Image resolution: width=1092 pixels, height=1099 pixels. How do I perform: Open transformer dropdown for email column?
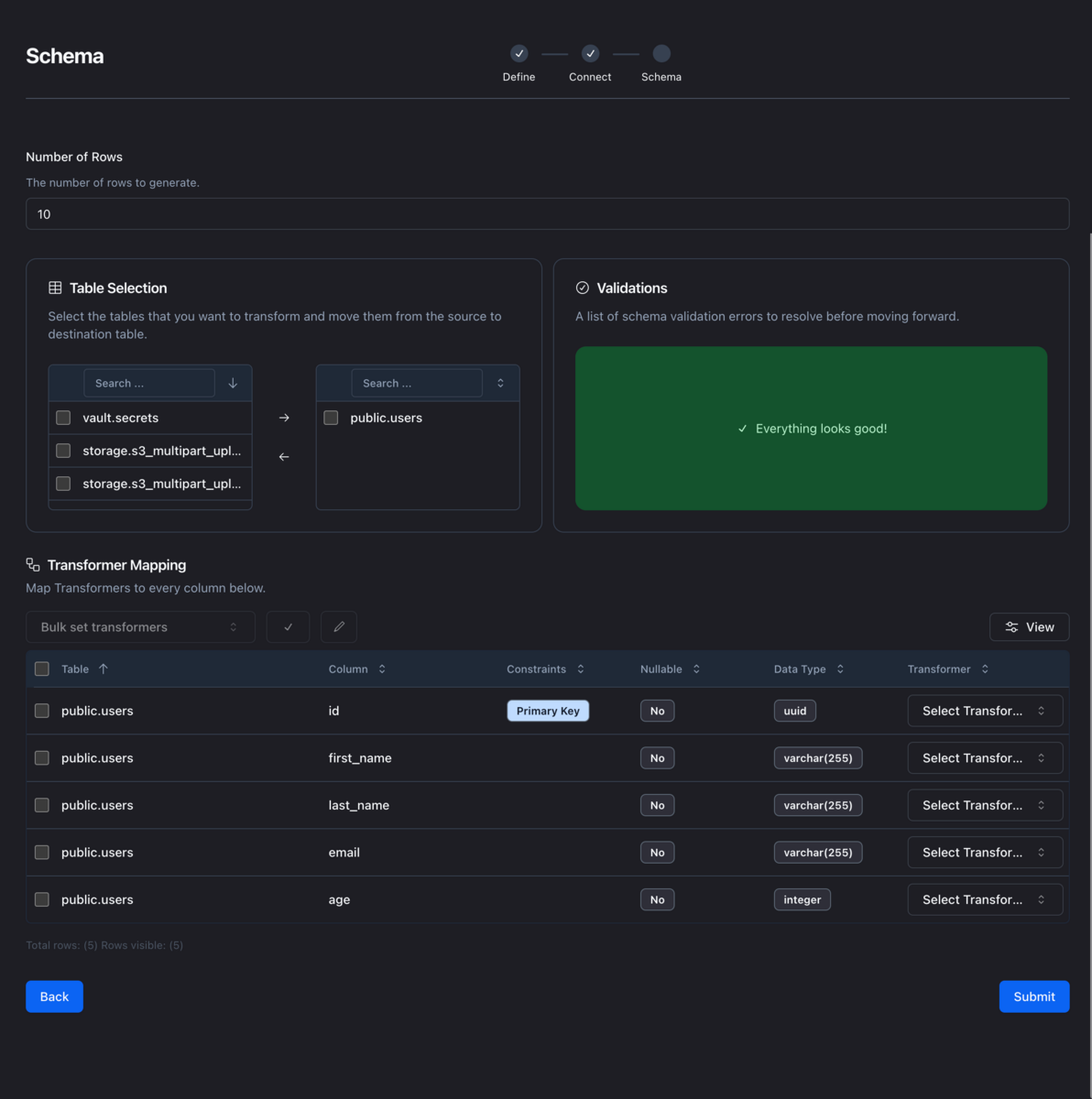coord(985,853)
